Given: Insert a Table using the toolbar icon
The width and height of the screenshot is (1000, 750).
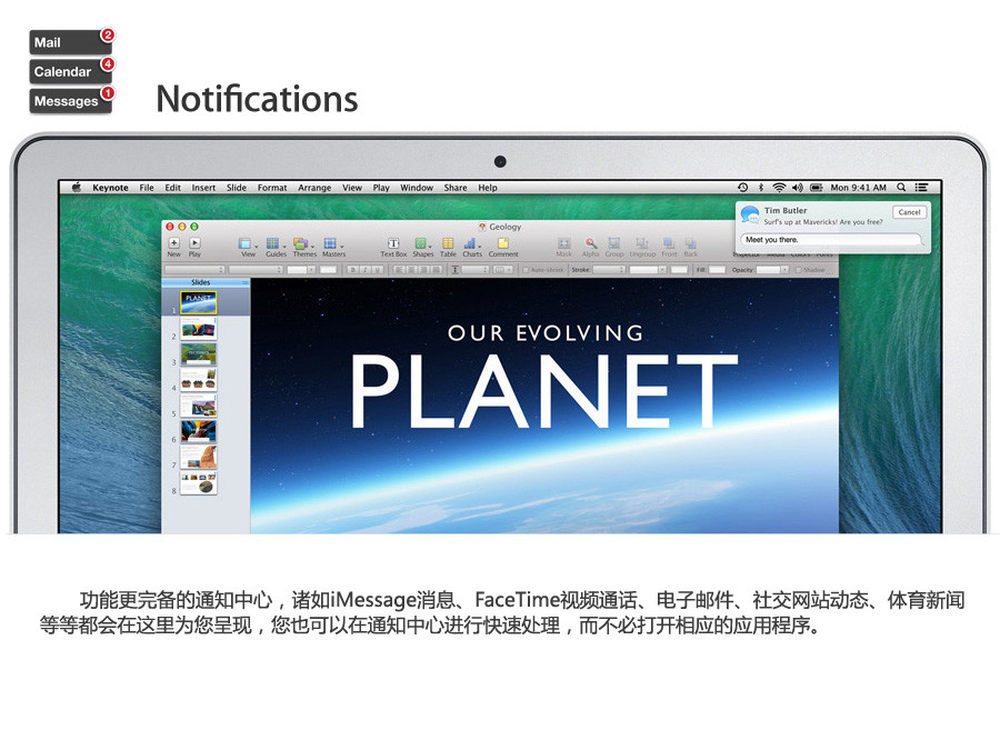Looking at the screenshot, I should [448, 244].
